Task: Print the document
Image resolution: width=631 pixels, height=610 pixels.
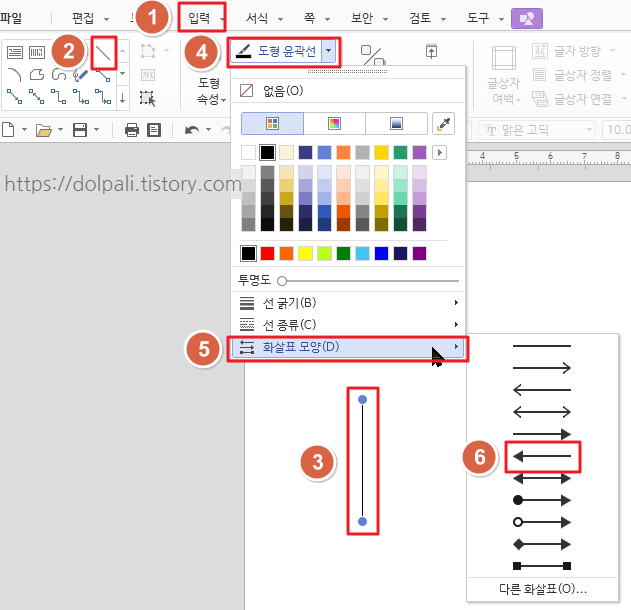Action: tap(132, 130)
